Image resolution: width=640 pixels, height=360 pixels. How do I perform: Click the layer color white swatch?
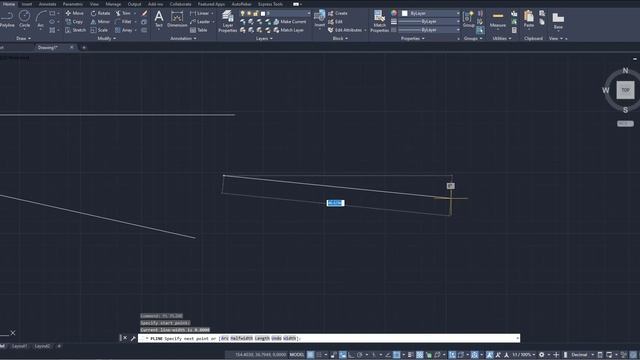click(263, 13)
